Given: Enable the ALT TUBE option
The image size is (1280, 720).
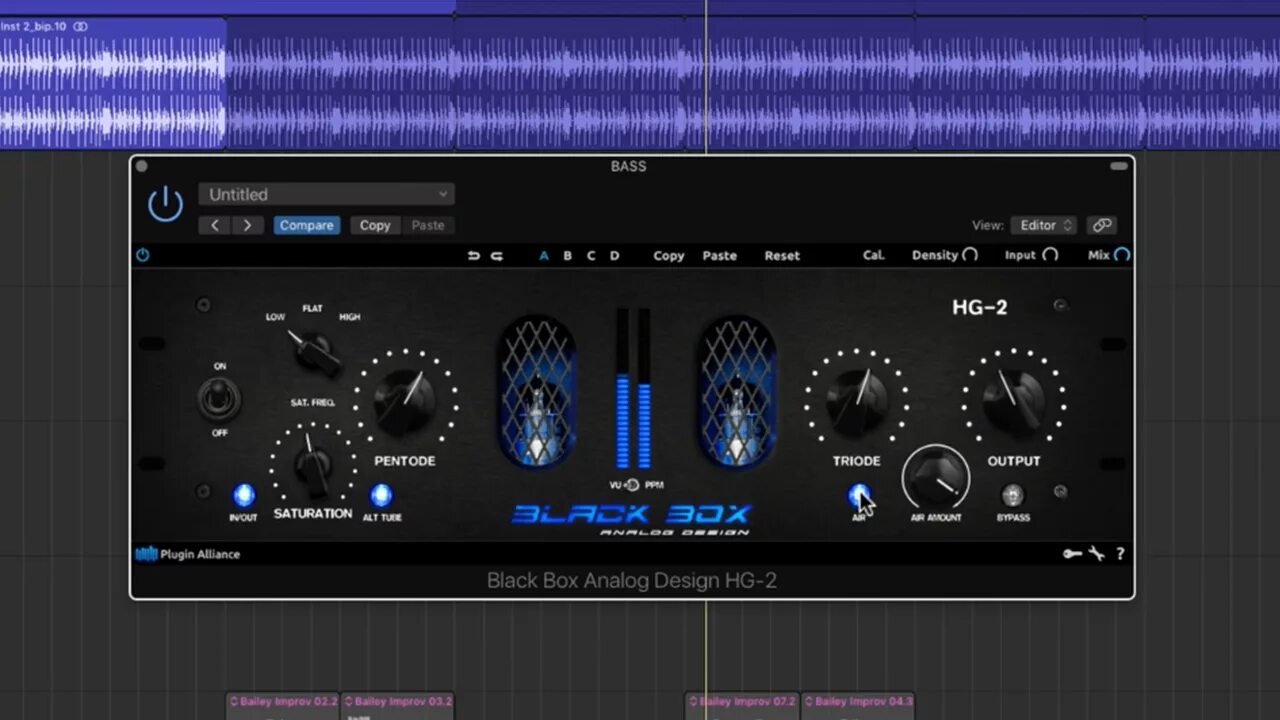Looking at the screenshot, I should click(381, 494).
